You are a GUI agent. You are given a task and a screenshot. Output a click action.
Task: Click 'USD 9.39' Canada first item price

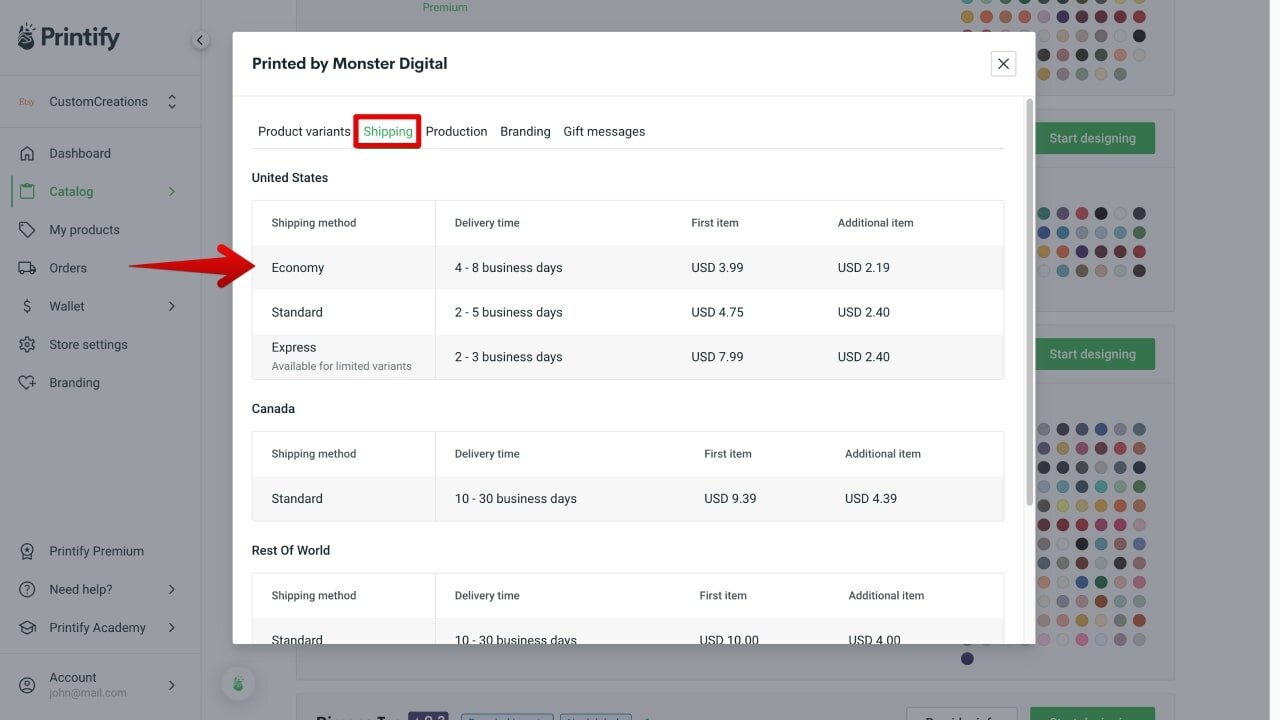(x=730, y=498)
